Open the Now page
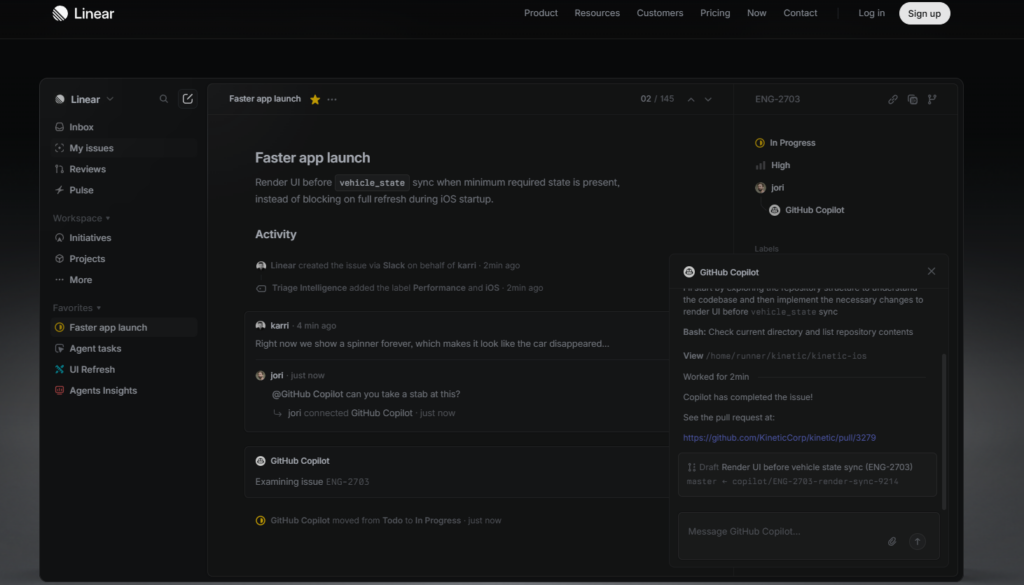This screenshot has height=585, width=1024. pos(756,13)
